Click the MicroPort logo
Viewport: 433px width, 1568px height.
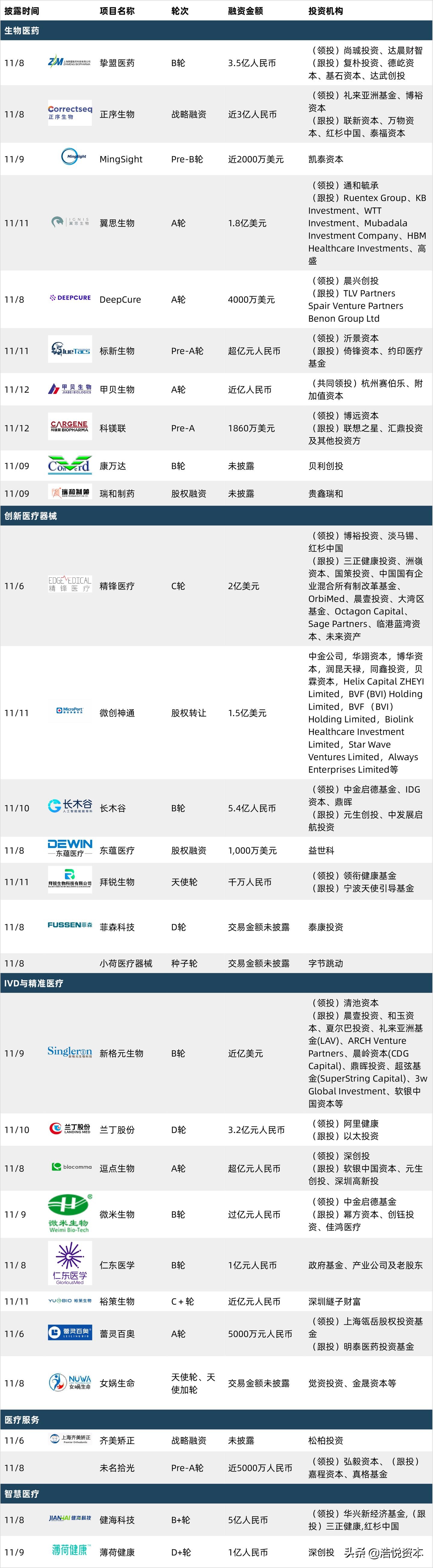pyautogui.click(x=70, y=710)
